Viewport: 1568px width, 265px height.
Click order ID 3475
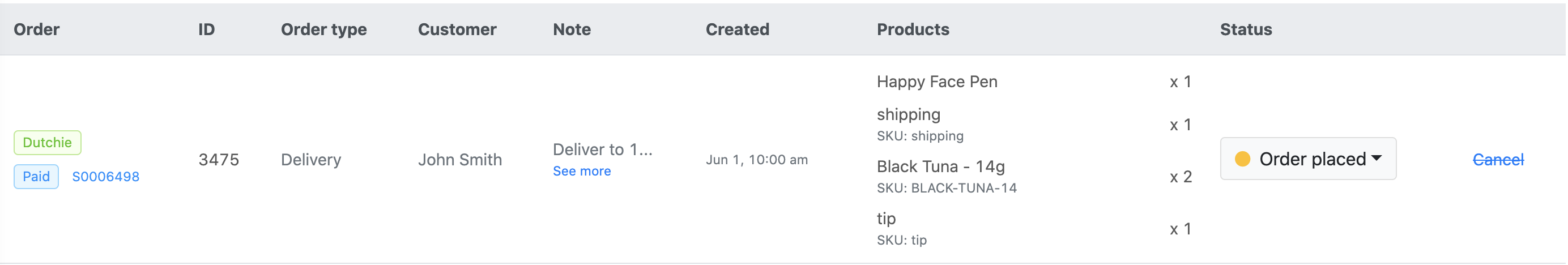coord(219,160)
